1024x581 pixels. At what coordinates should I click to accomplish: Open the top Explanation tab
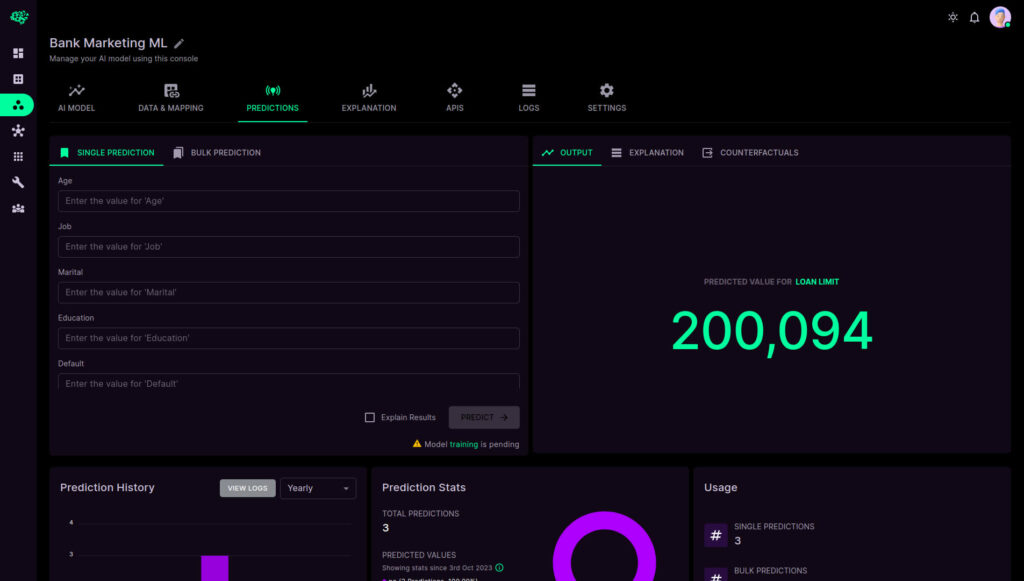click(x=369, y=98)
